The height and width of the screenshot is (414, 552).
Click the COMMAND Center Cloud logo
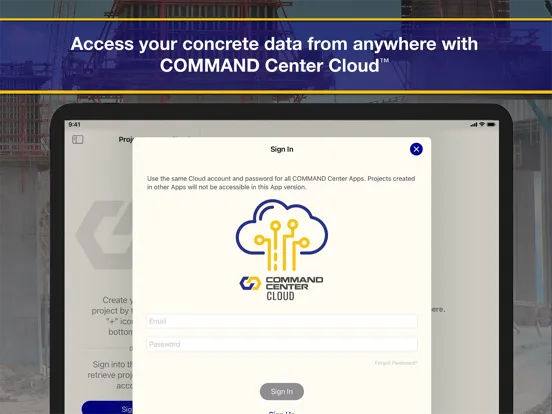[x=282, y=250]
